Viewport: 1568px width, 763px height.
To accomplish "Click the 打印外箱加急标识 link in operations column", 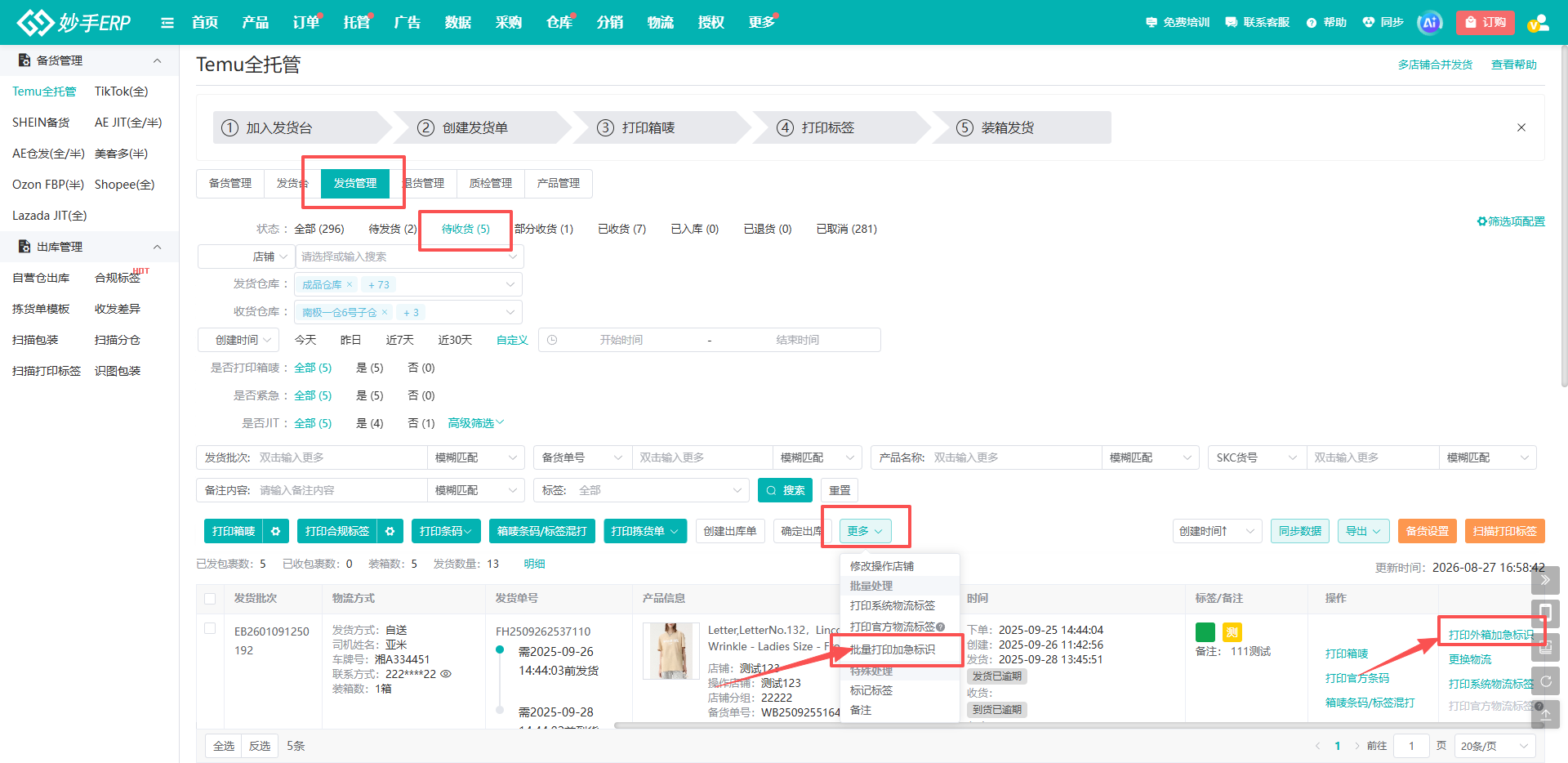I will coord(1490,635).
